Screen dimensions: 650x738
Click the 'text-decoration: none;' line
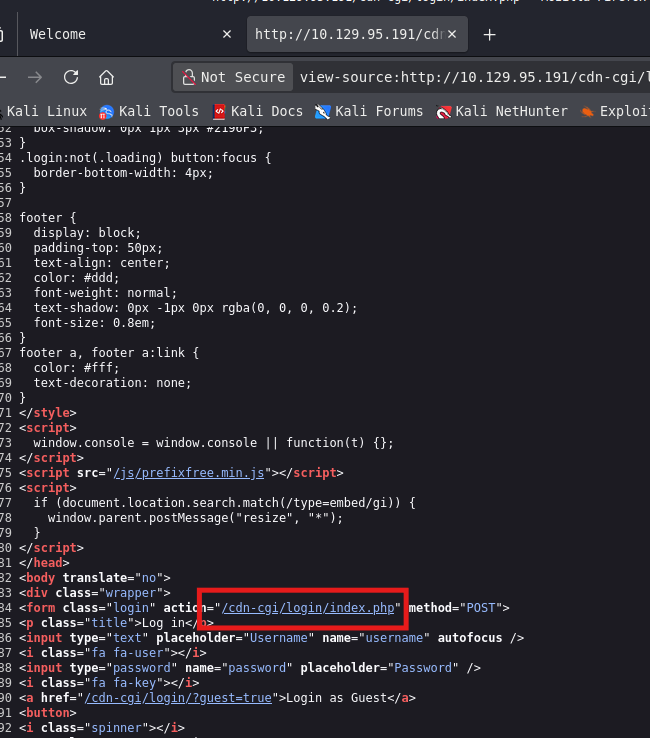tap(112, 383)
